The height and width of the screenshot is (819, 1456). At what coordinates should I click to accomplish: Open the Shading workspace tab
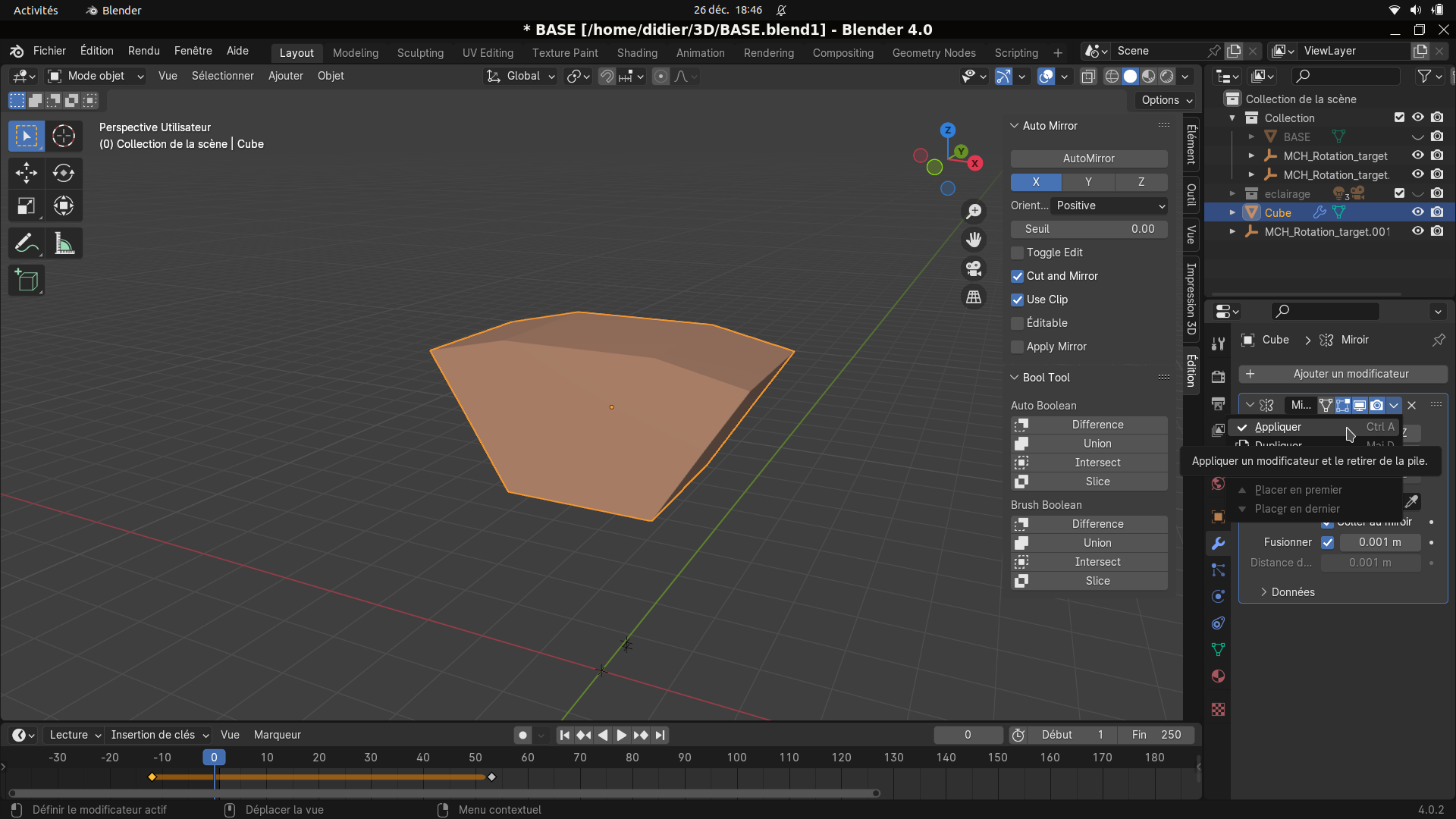coord(636,53)
